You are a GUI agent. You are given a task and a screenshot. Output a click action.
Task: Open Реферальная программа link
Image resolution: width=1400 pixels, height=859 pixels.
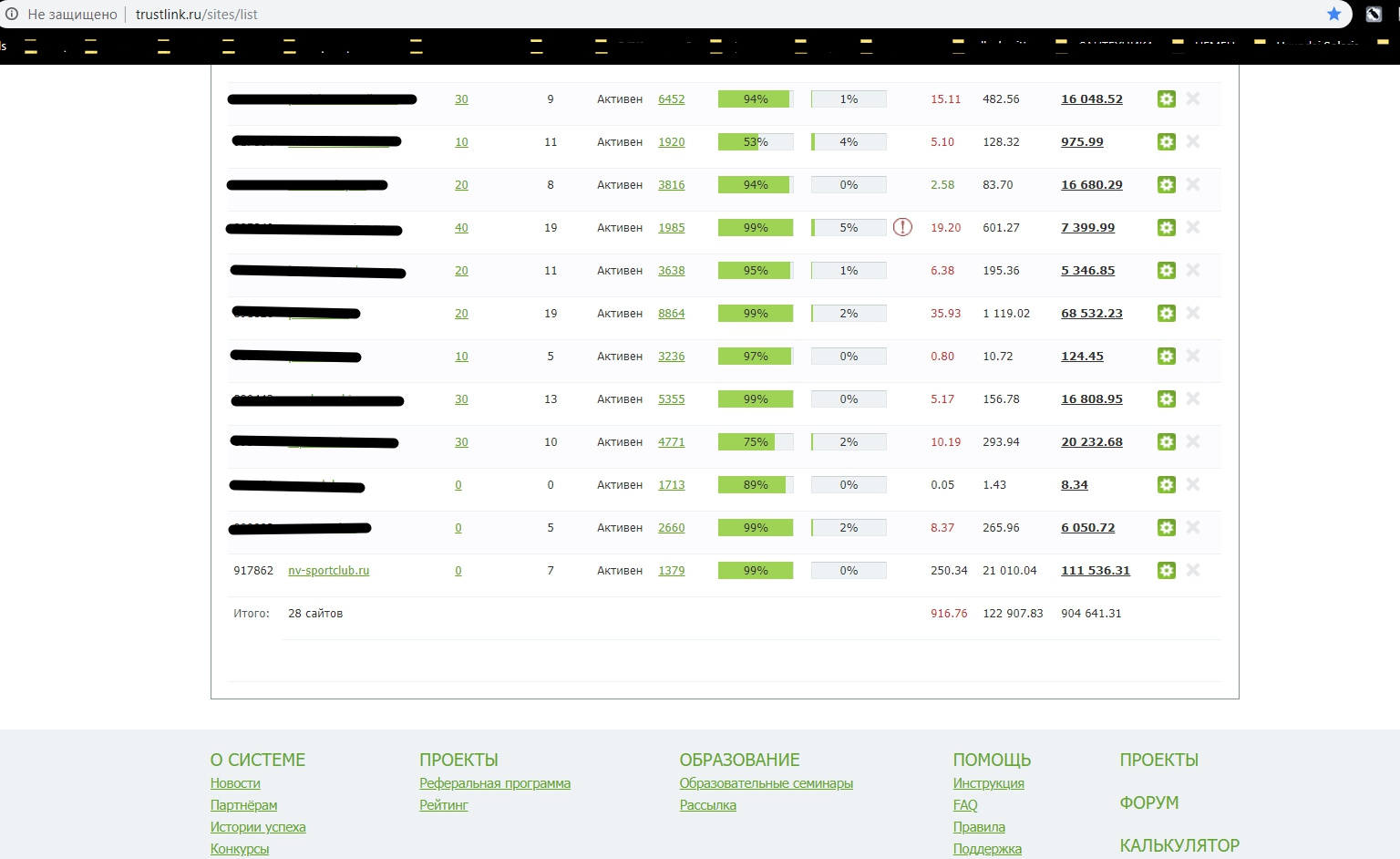pos(495,783)
